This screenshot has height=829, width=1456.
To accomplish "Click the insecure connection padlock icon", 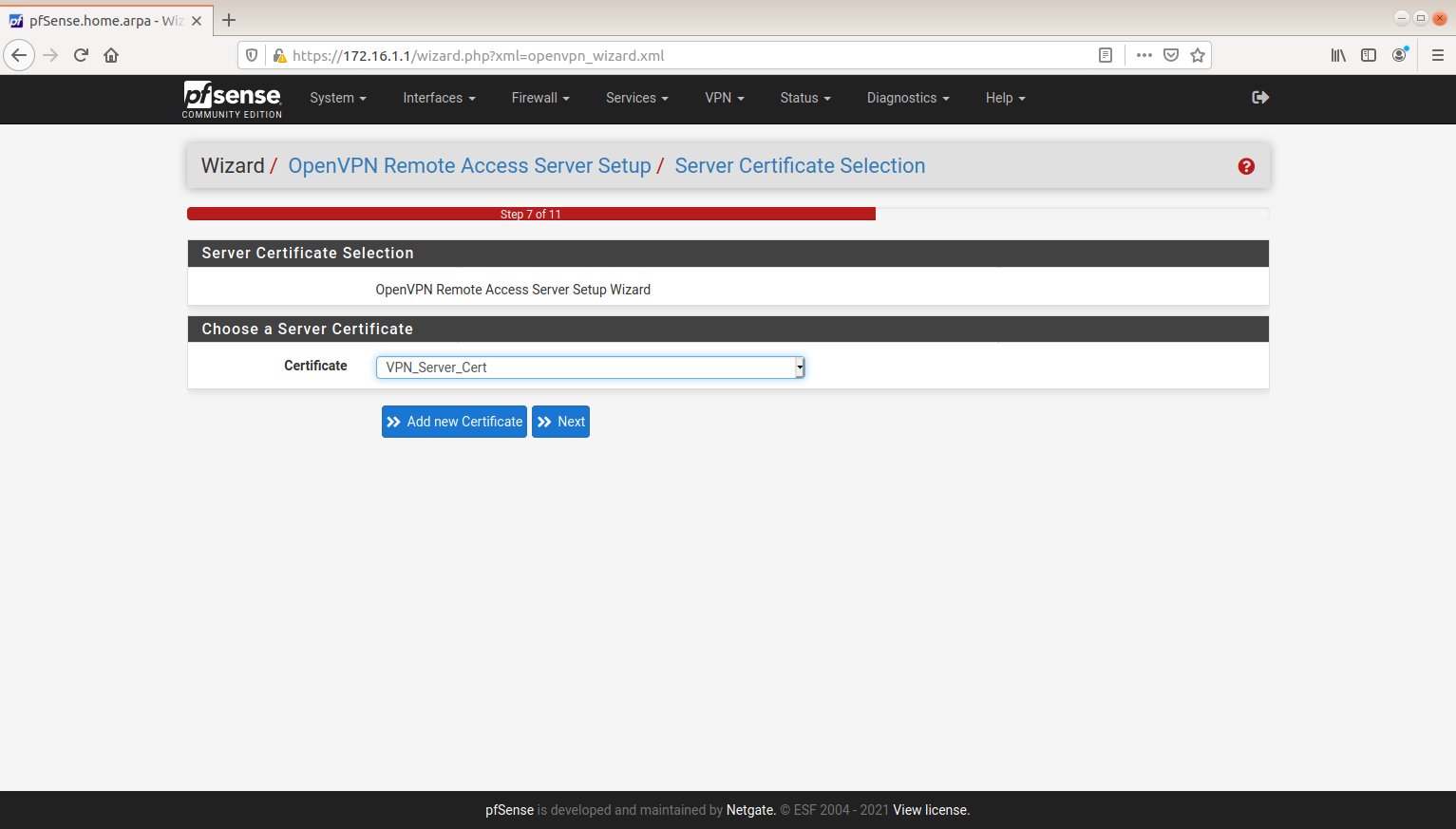I will point(279,55).
